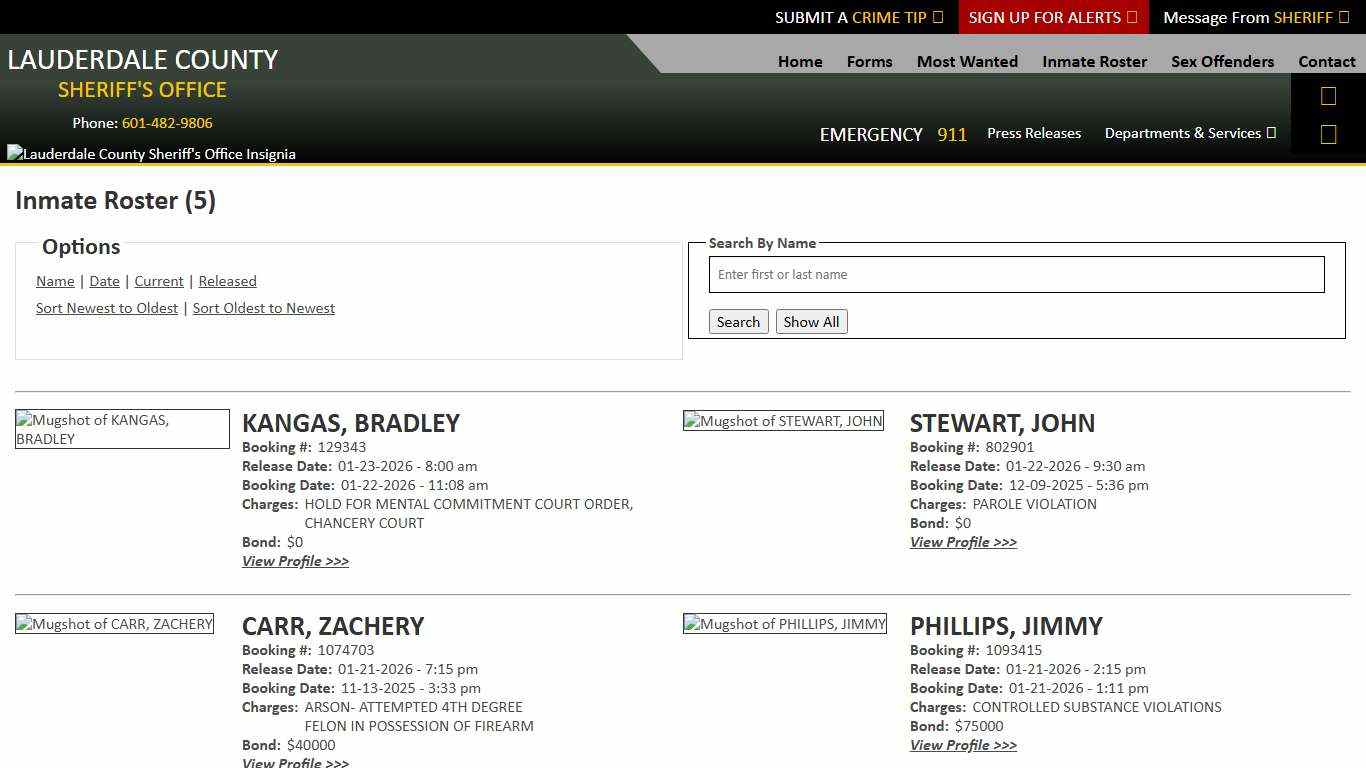1366x768 pixels.
Task: View profile for KANGAS, BRADLEY
Action: pos(295,561)
